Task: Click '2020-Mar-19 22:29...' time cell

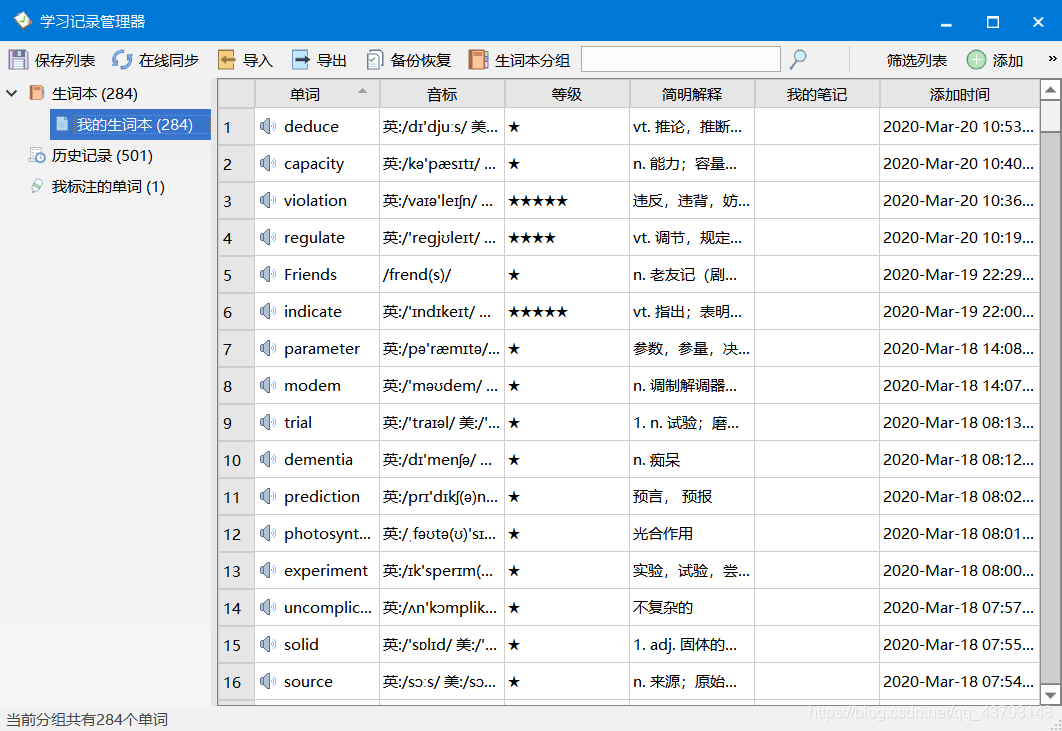Action: (x=959, y=274)
